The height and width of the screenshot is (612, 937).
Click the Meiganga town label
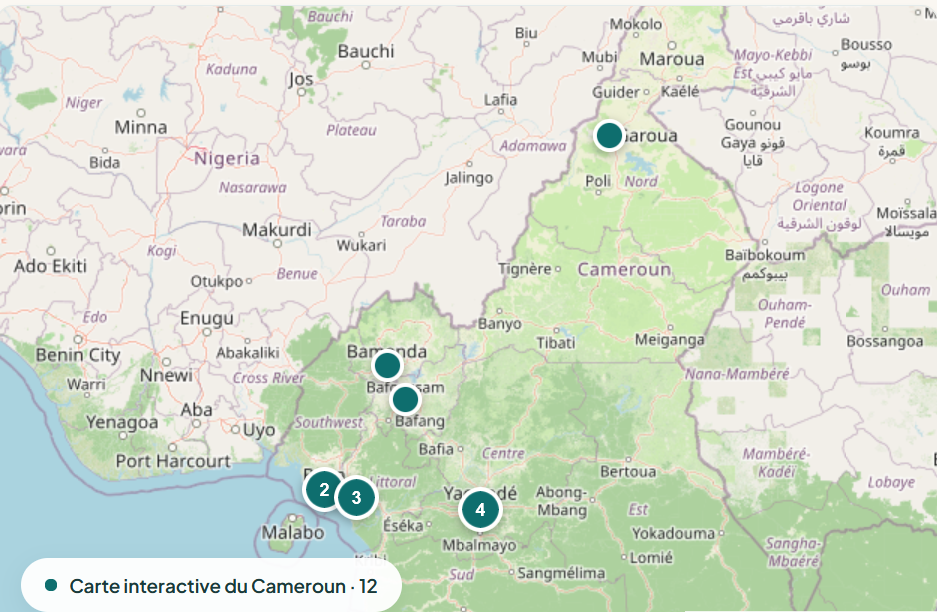click(669, 340)
